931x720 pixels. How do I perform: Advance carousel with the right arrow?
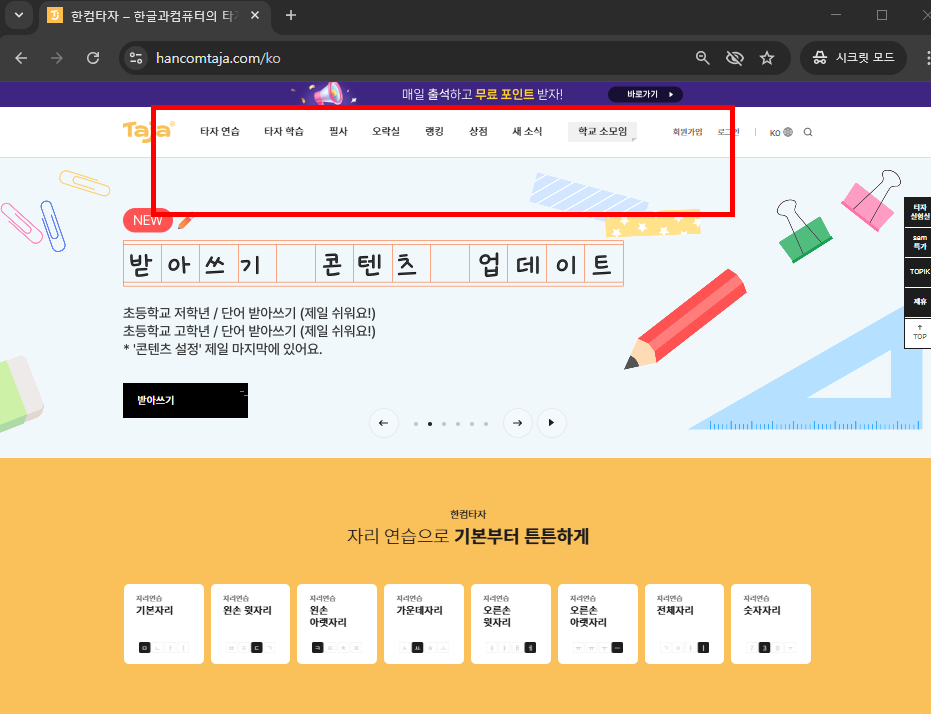point(517,423)
